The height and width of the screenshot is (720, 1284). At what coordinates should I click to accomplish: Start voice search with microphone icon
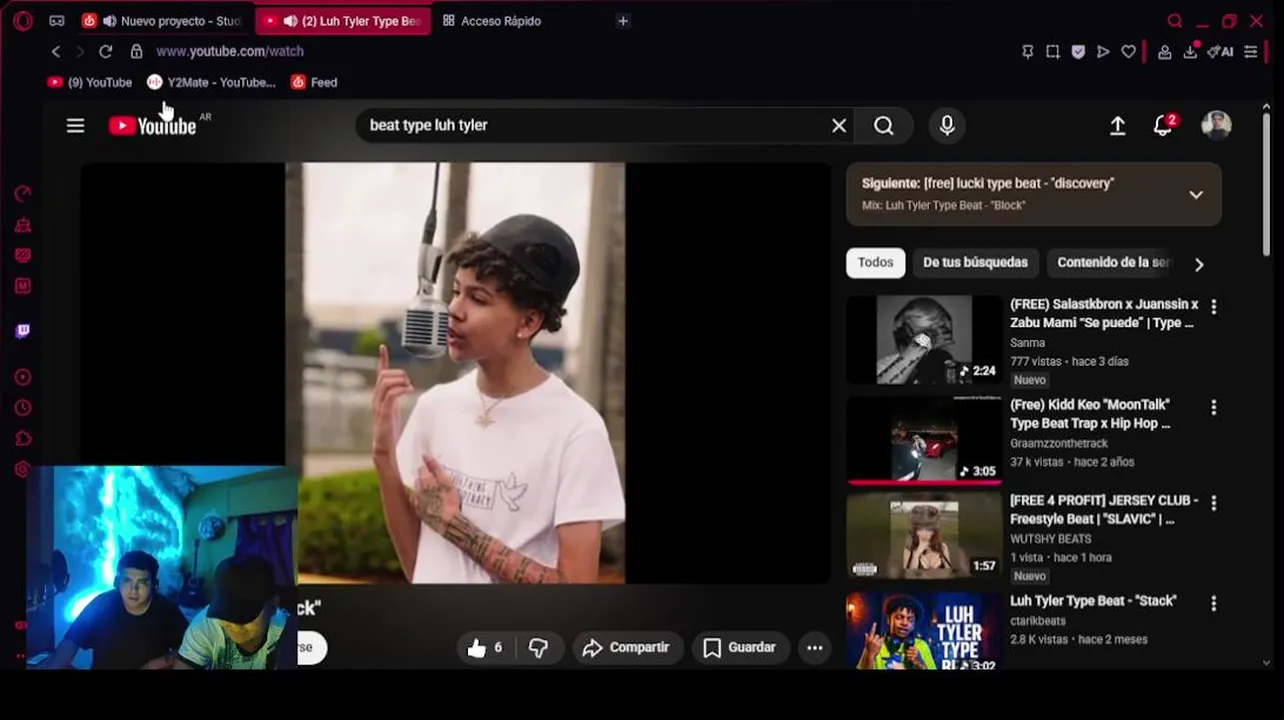(x=947, y=125)
